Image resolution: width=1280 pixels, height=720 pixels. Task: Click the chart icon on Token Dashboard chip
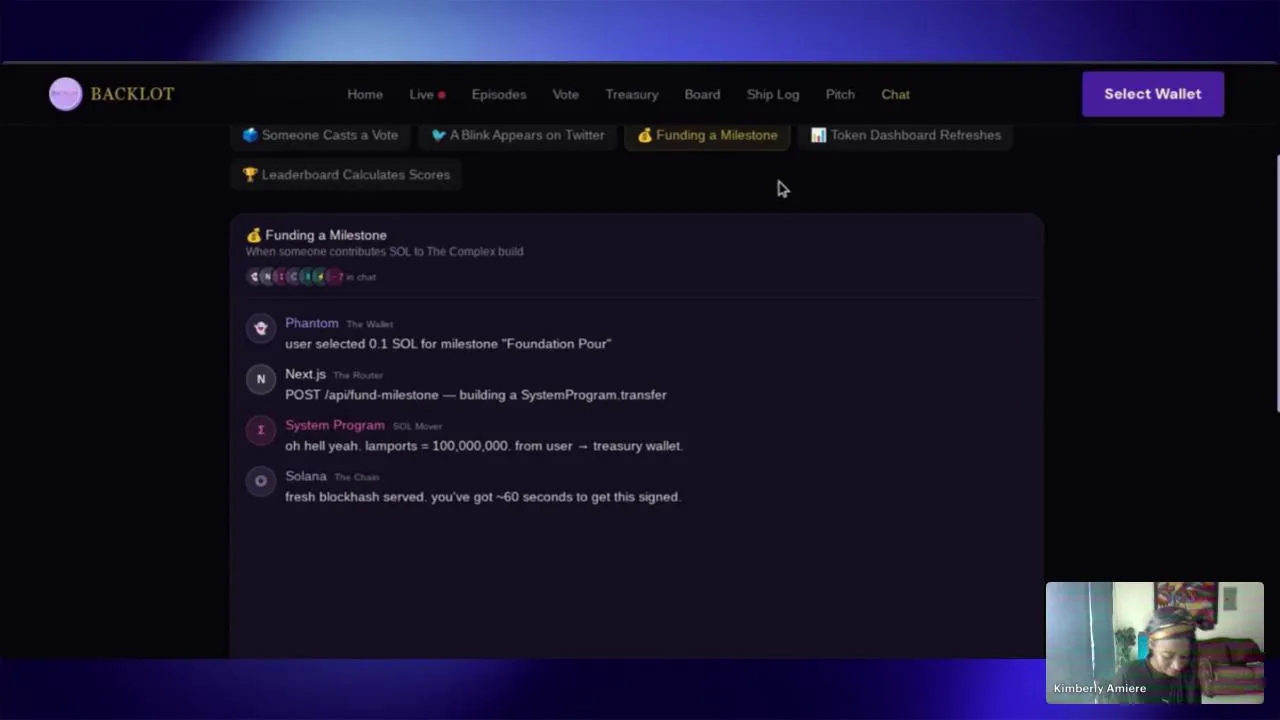818,135
